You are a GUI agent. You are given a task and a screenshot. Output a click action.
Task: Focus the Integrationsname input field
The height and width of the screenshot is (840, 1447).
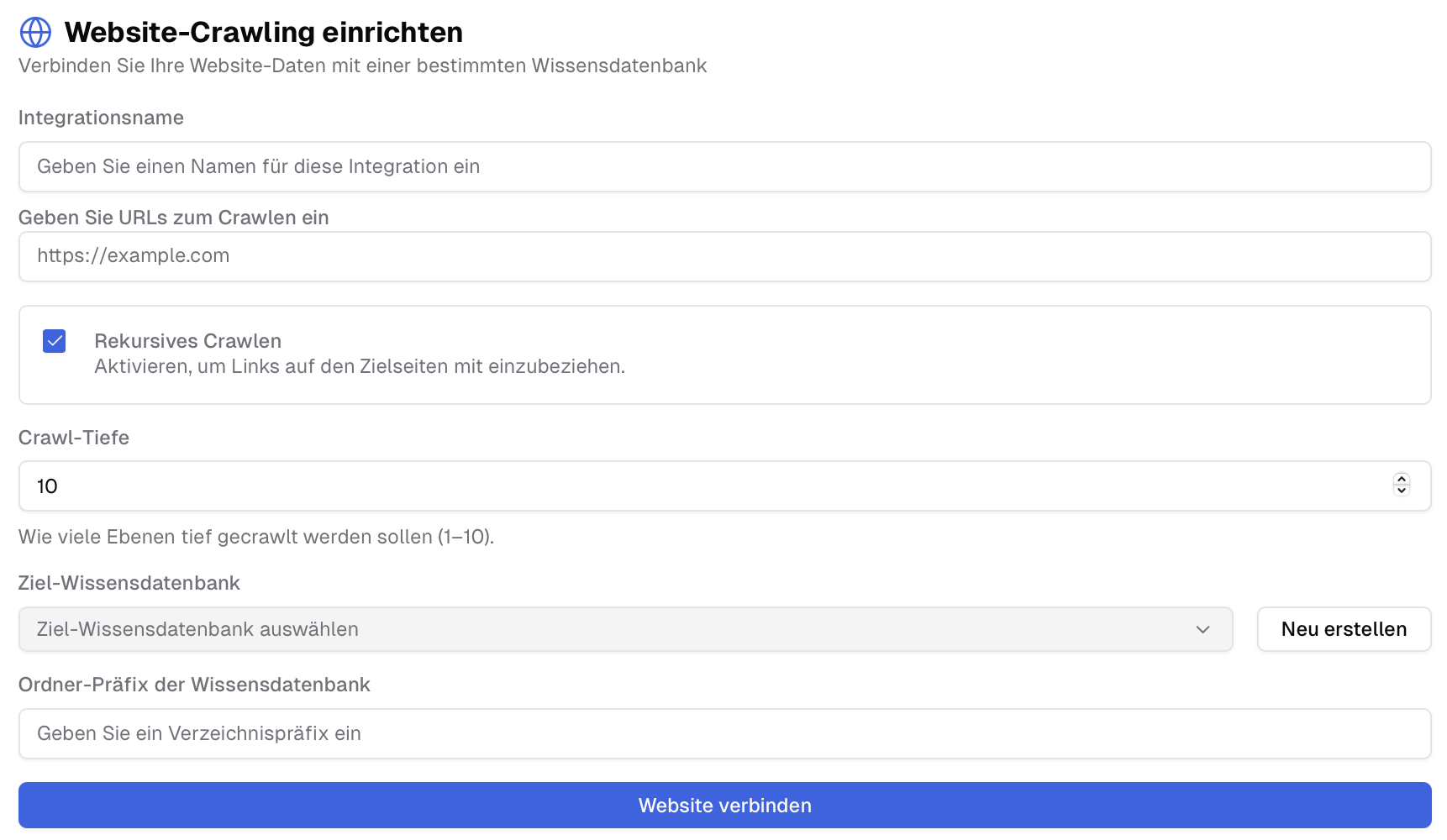724,166
